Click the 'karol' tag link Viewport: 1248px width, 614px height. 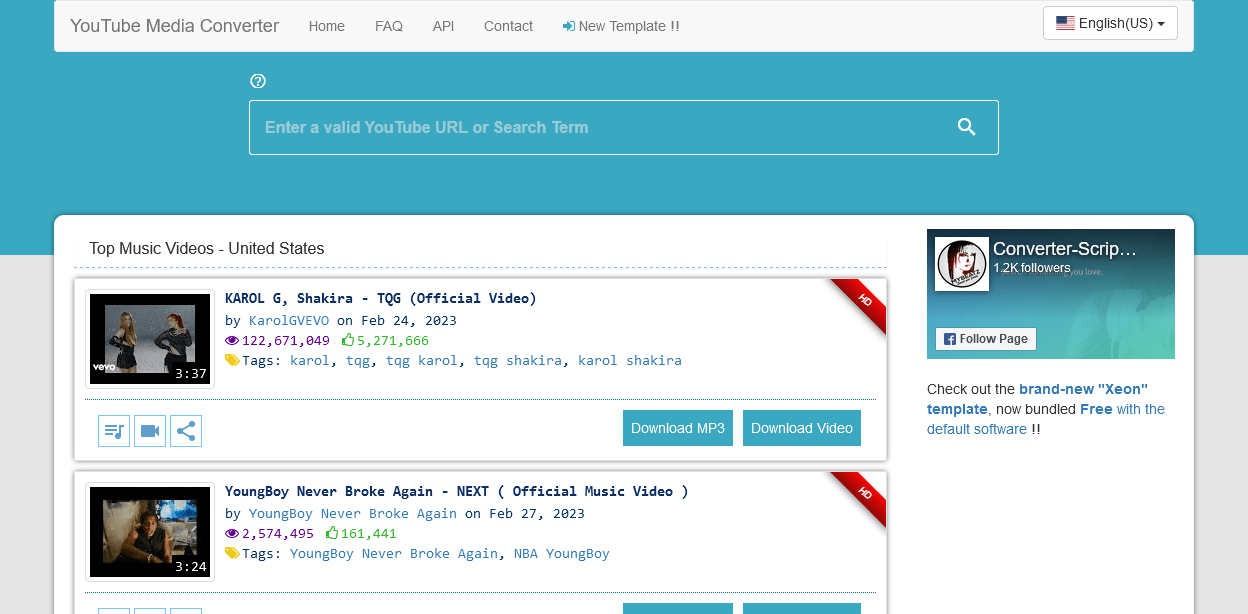click(310, 360)
